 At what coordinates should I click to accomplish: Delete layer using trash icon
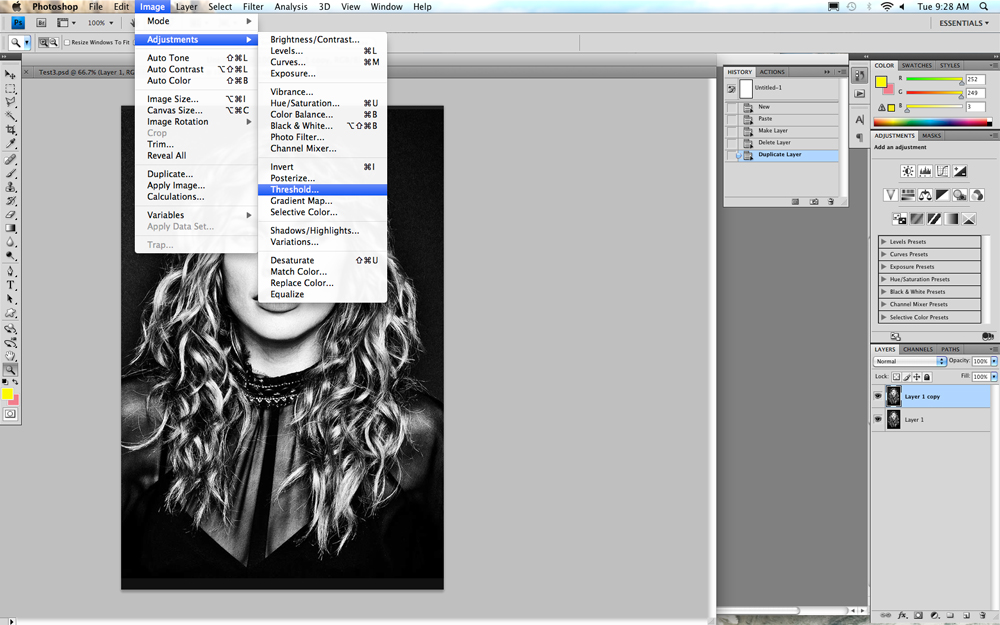(x=984, y=615)
